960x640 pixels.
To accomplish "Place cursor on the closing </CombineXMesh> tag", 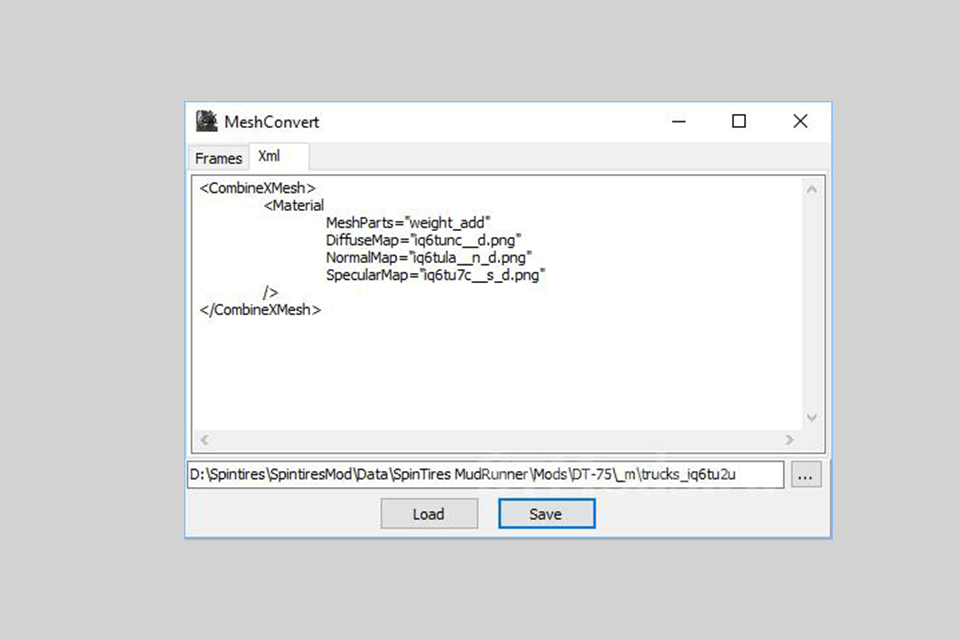I will coord(260,310).
